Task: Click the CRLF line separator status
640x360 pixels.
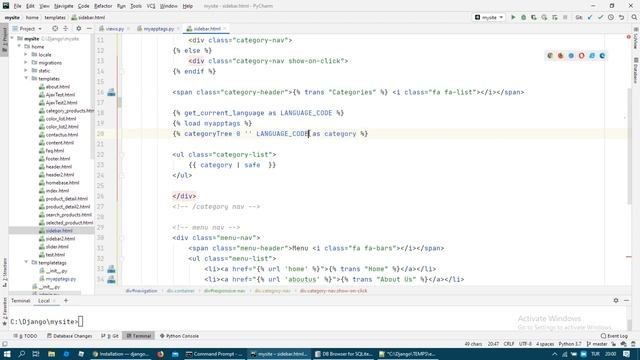Action: 509,344
